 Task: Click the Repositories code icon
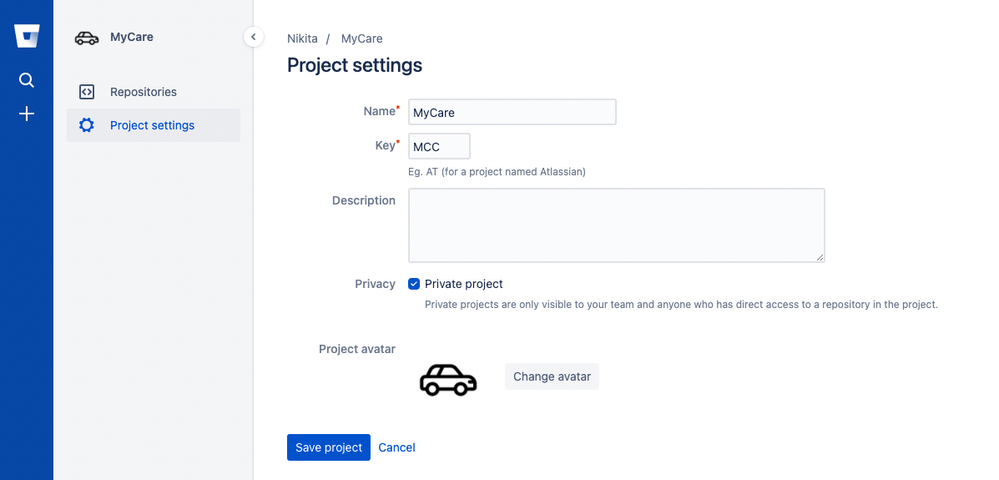pos(87,92)
